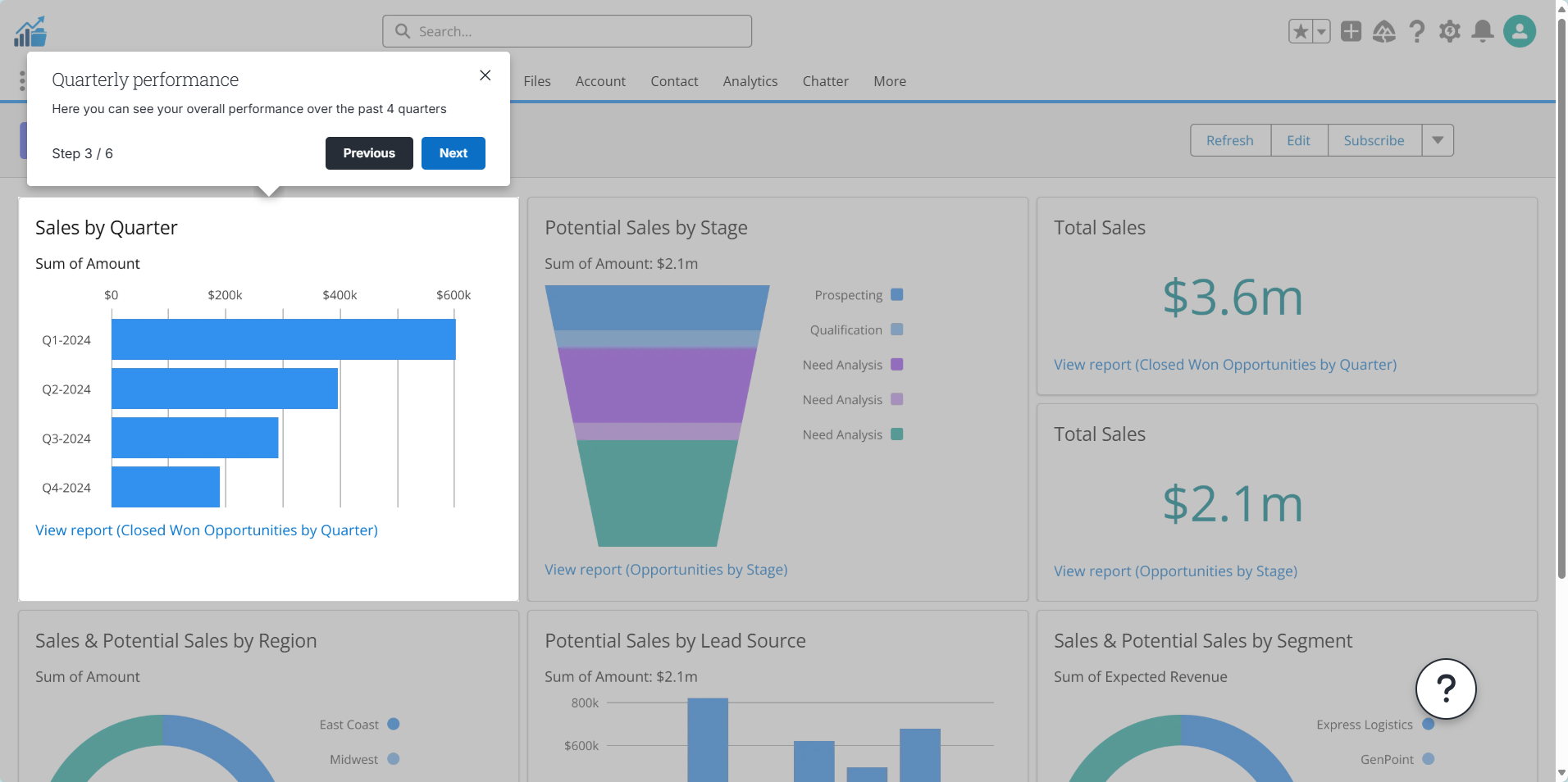Expand the favorites list dropdown arrow

click(1321, 32)
